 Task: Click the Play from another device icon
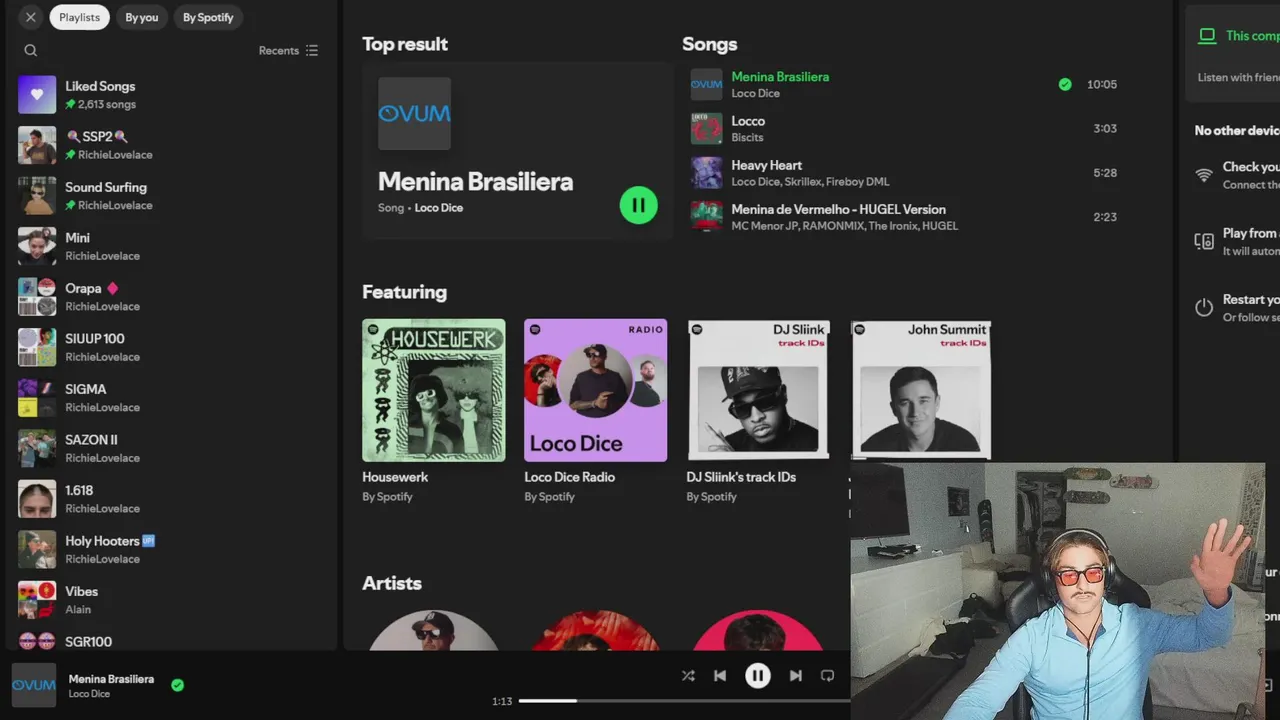point(1204,241)
